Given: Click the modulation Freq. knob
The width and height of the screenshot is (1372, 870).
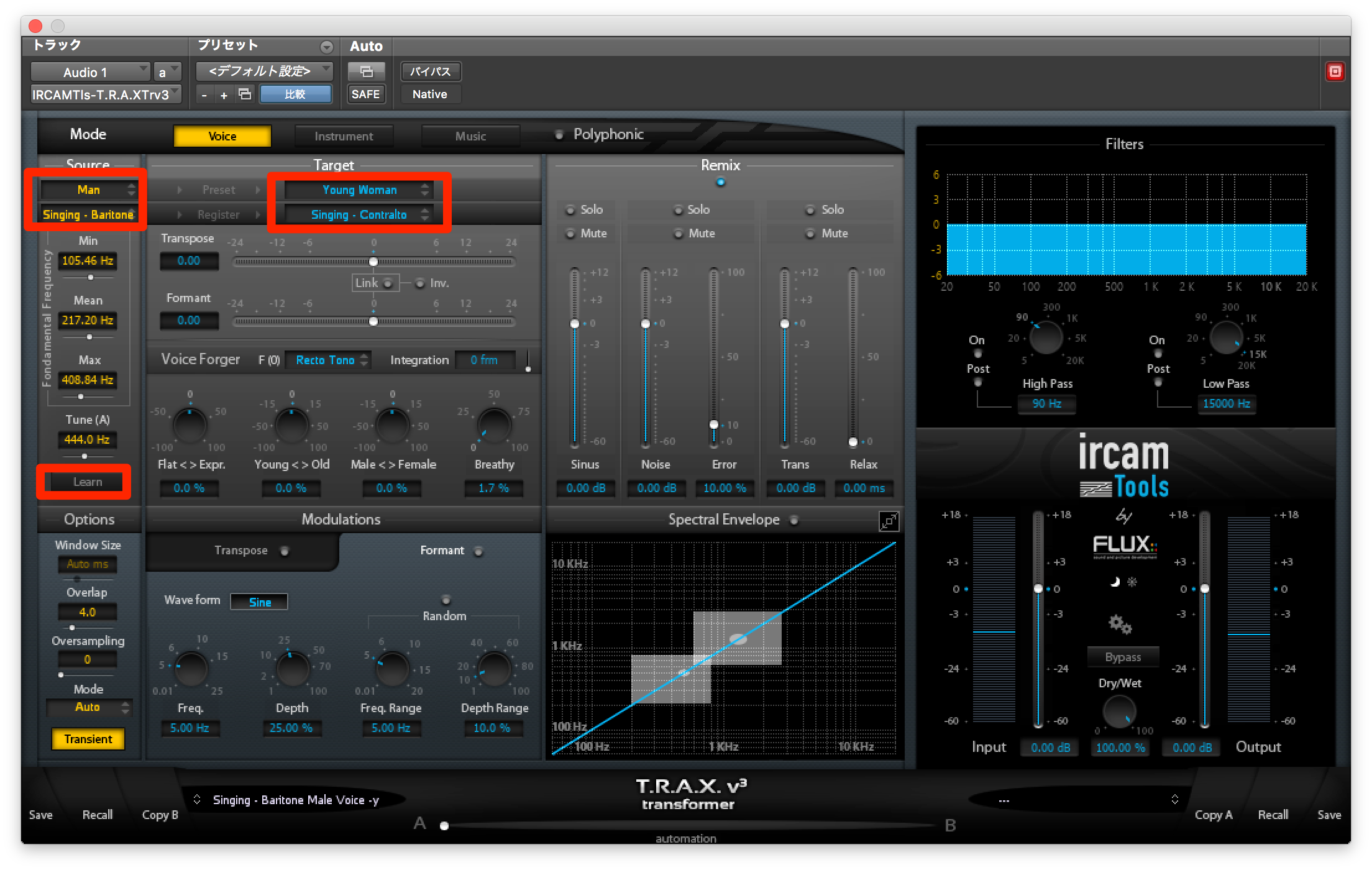Looking at the screenshot, I should 191,668.
